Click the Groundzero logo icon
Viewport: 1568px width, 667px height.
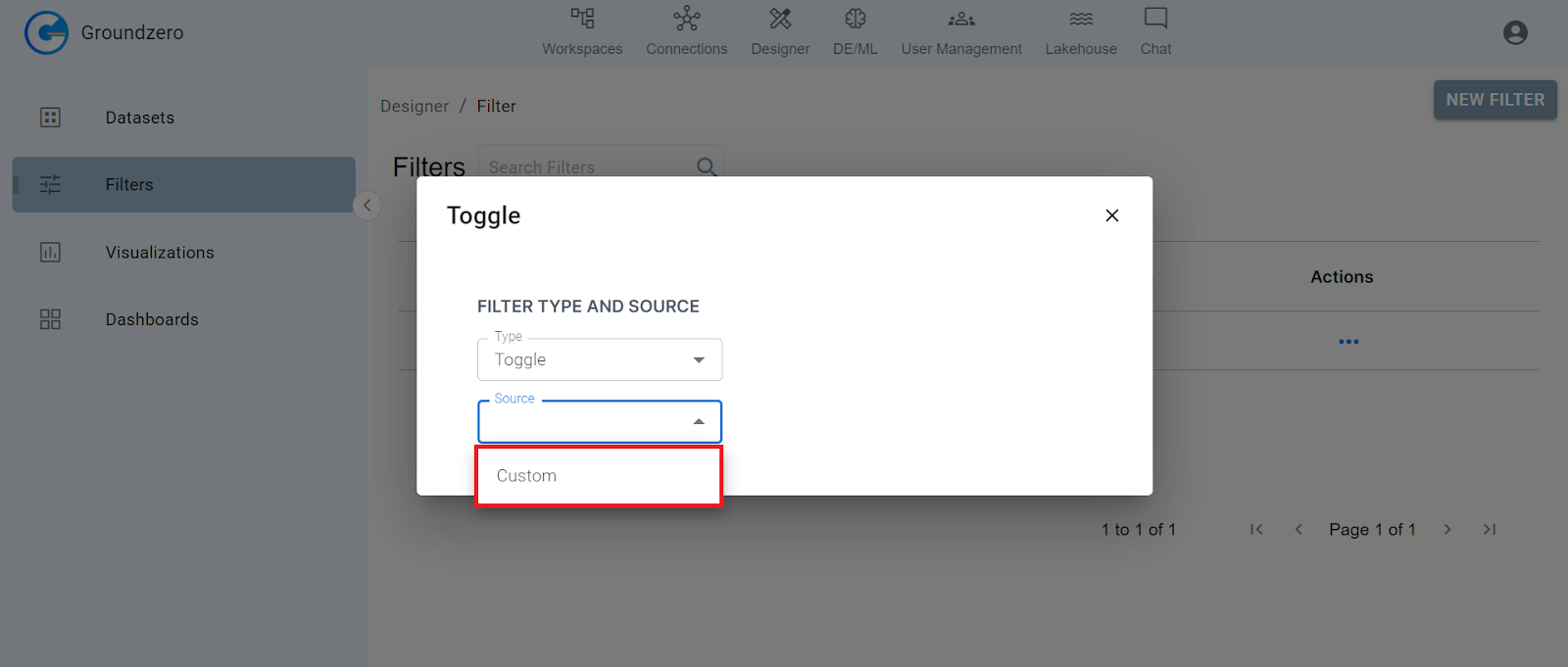coord(46,32)
